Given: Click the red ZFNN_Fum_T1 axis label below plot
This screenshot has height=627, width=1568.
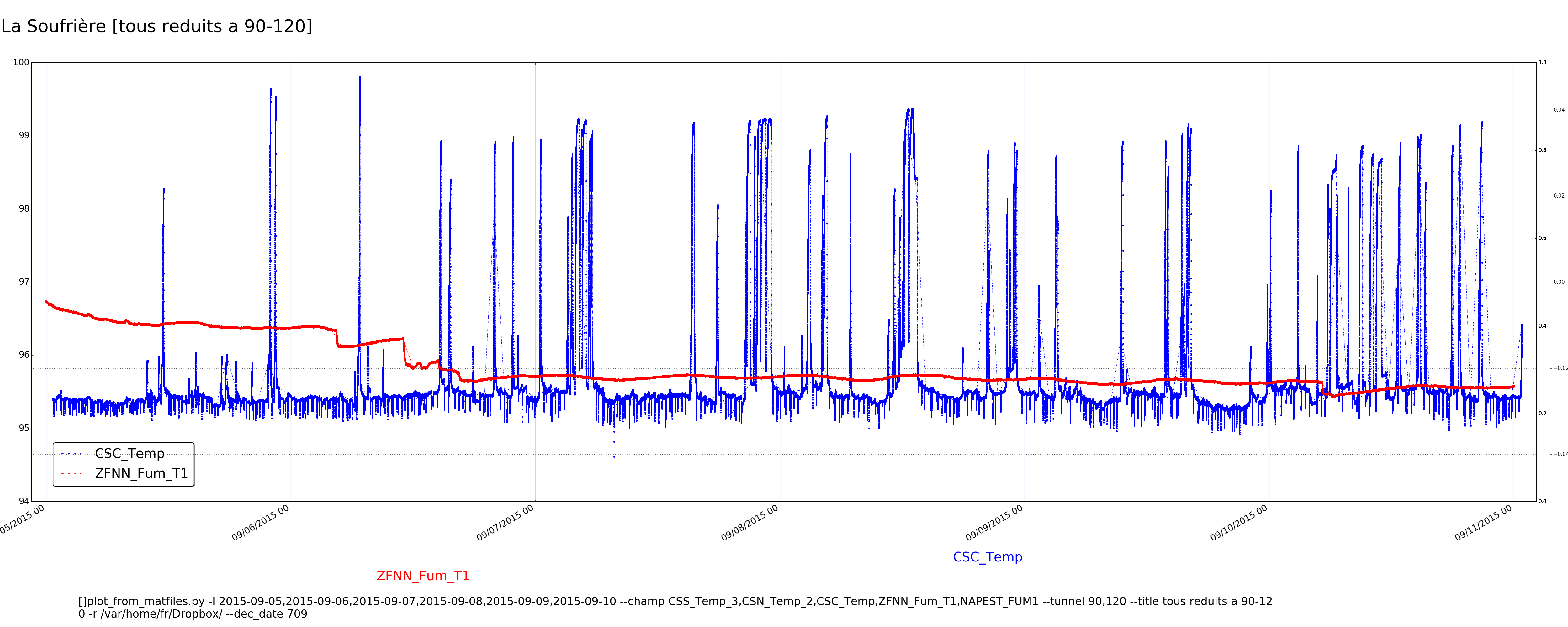Looking at the screenshot, I should (423, 576).
